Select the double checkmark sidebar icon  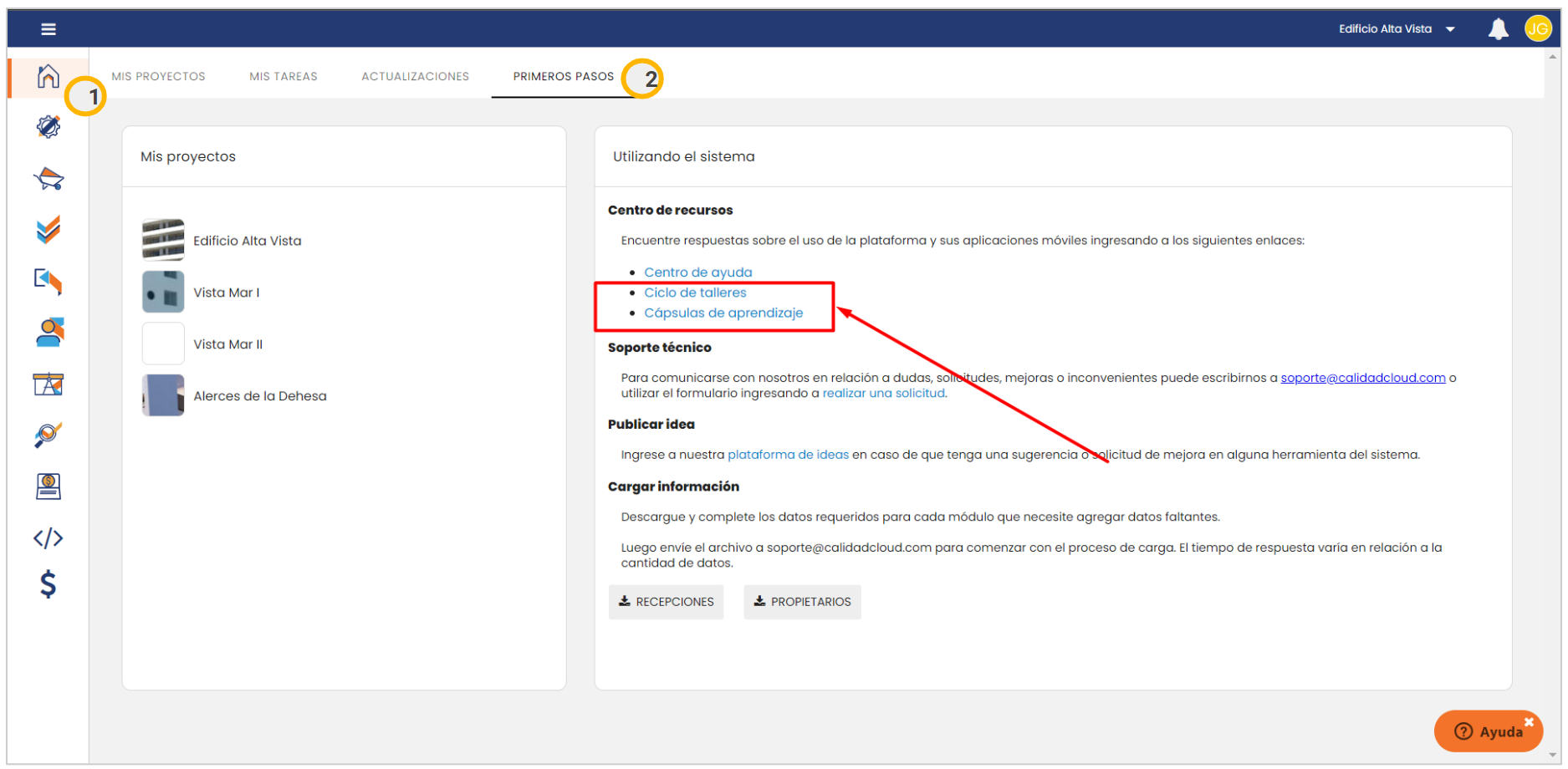(49, 230)
